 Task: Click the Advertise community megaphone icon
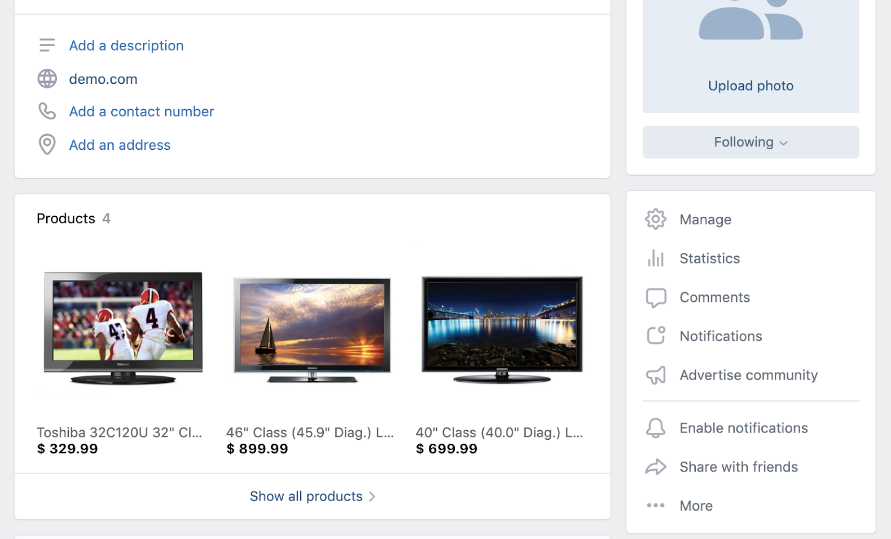[x=656, y=375]
